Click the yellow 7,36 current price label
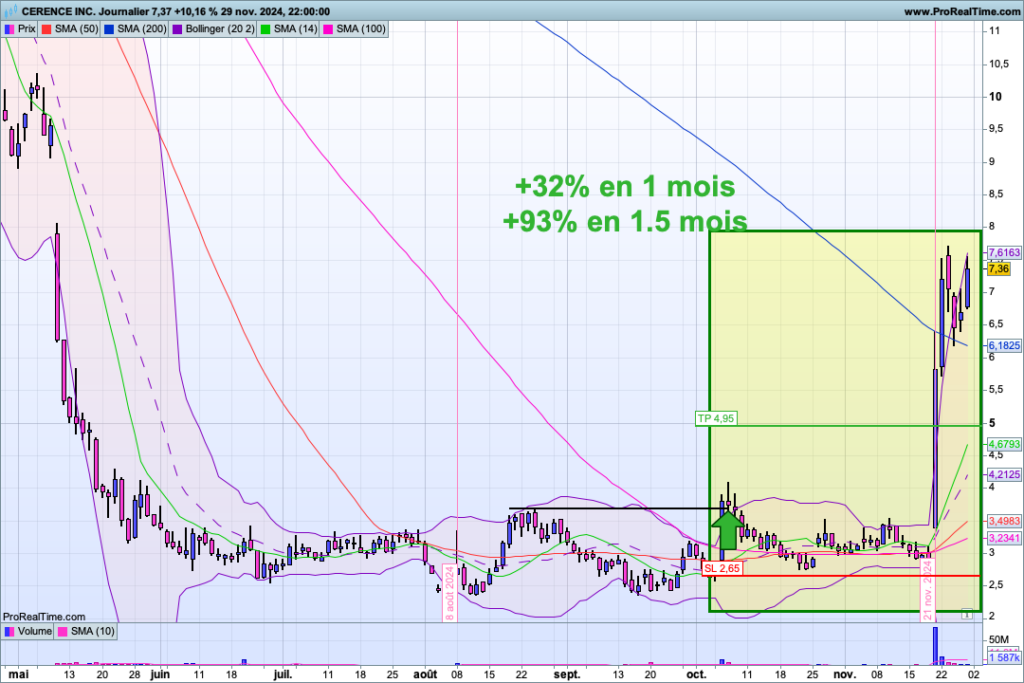The image size is (1024, 683). 999,268
